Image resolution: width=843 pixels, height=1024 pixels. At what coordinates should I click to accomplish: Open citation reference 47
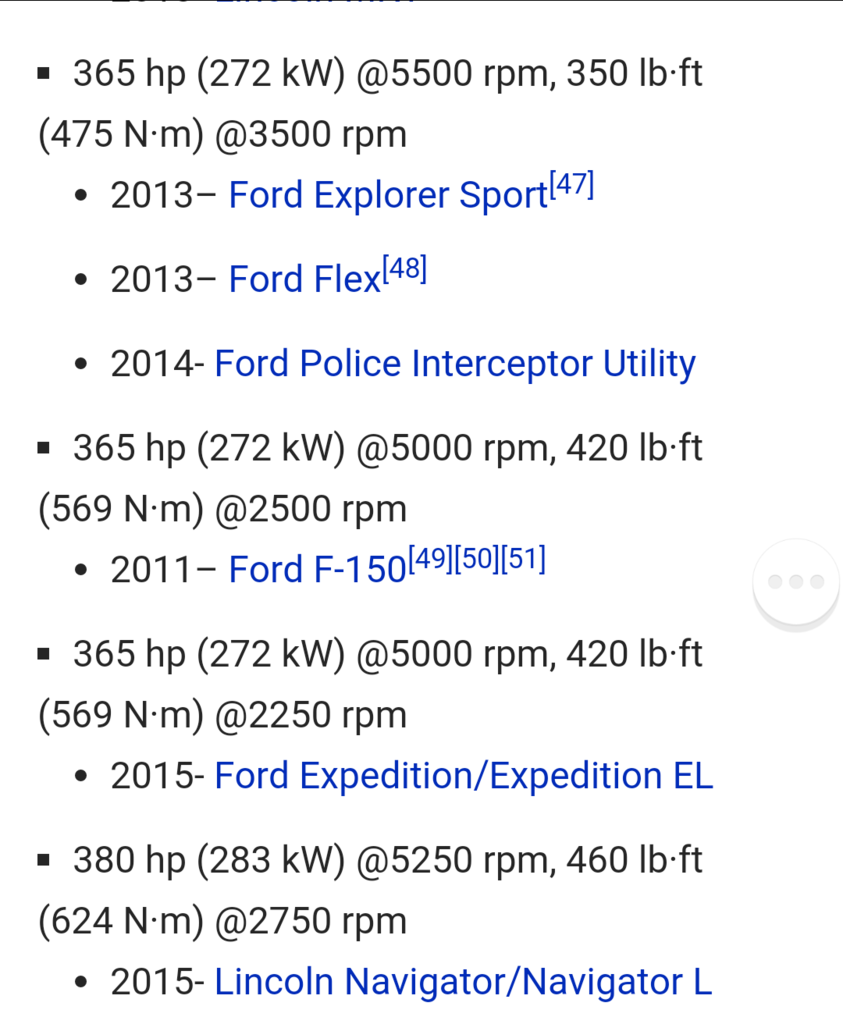571,185
